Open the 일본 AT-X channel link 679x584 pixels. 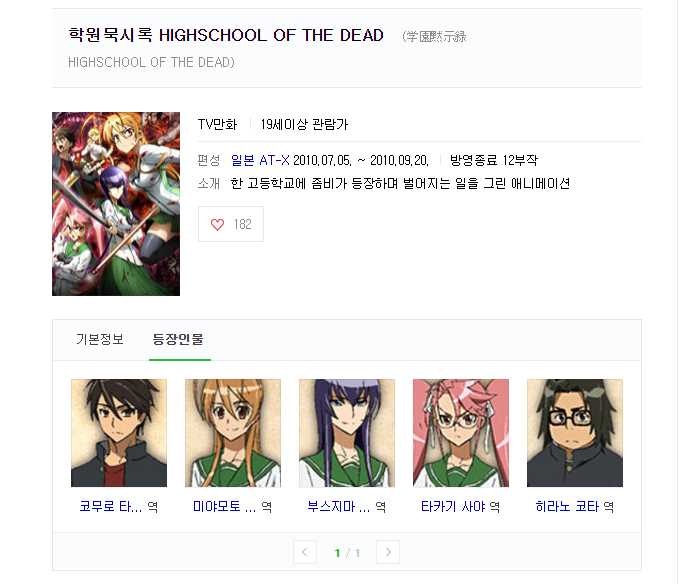[x=260, y=161]
